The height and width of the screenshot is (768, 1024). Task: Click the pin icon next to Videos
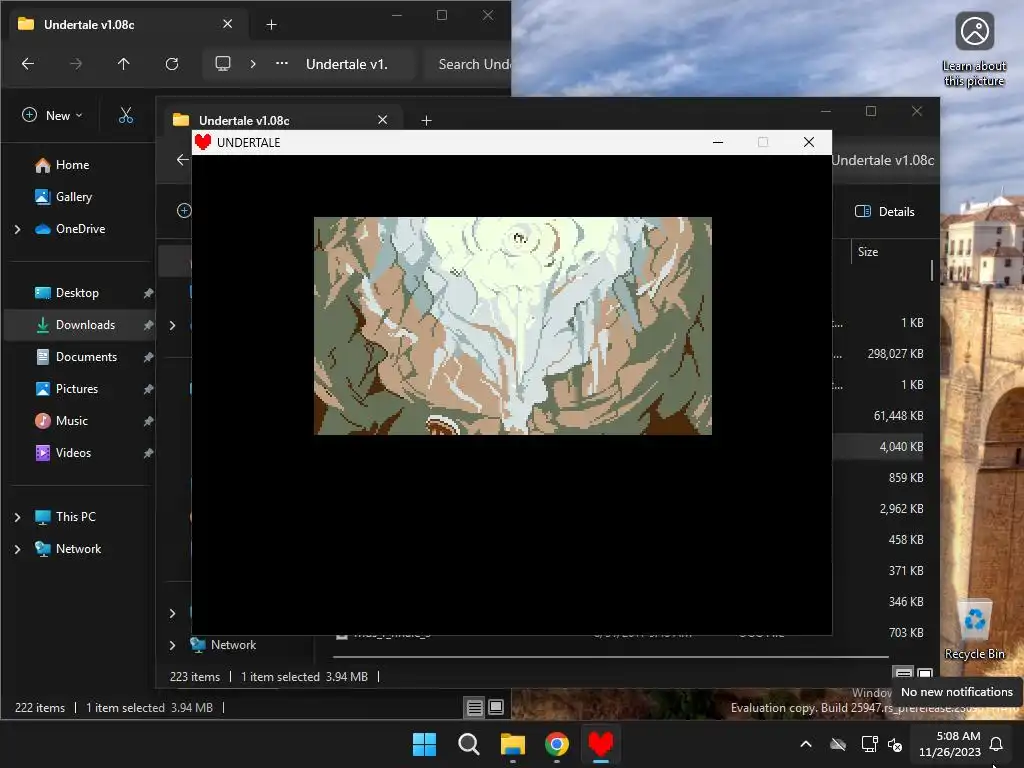coord(148,453)
